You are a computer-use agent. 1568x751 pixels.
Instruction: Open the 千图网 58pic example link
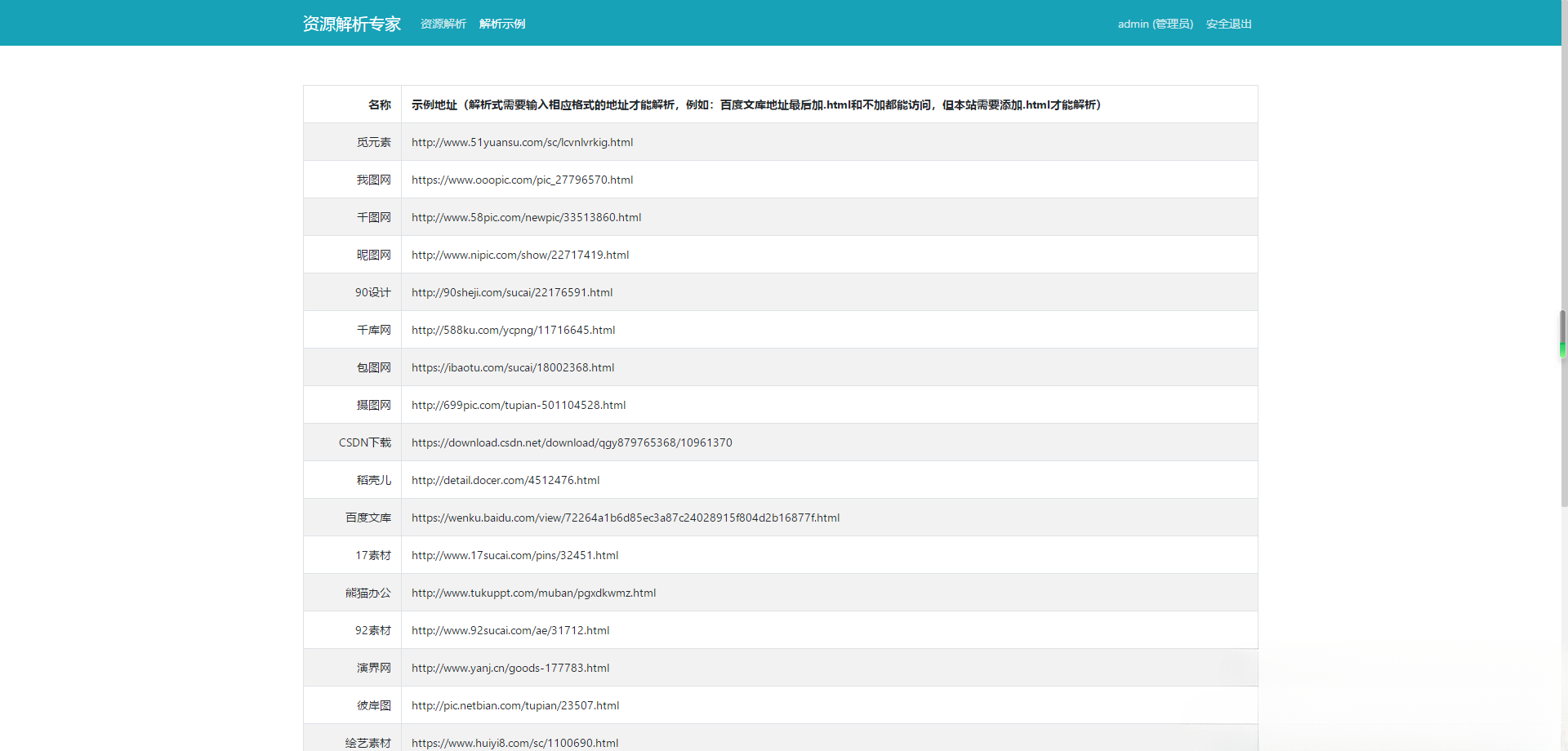tap(526, 217)
